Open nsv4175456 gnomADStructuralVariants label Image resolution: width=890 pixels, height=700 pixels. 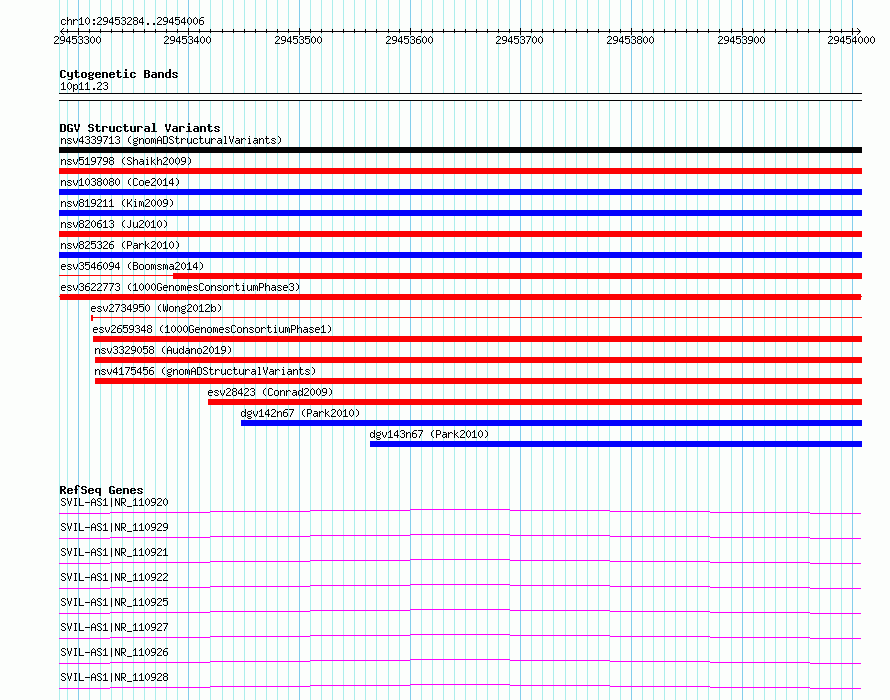pyautogui.click(x=205, y=371)
